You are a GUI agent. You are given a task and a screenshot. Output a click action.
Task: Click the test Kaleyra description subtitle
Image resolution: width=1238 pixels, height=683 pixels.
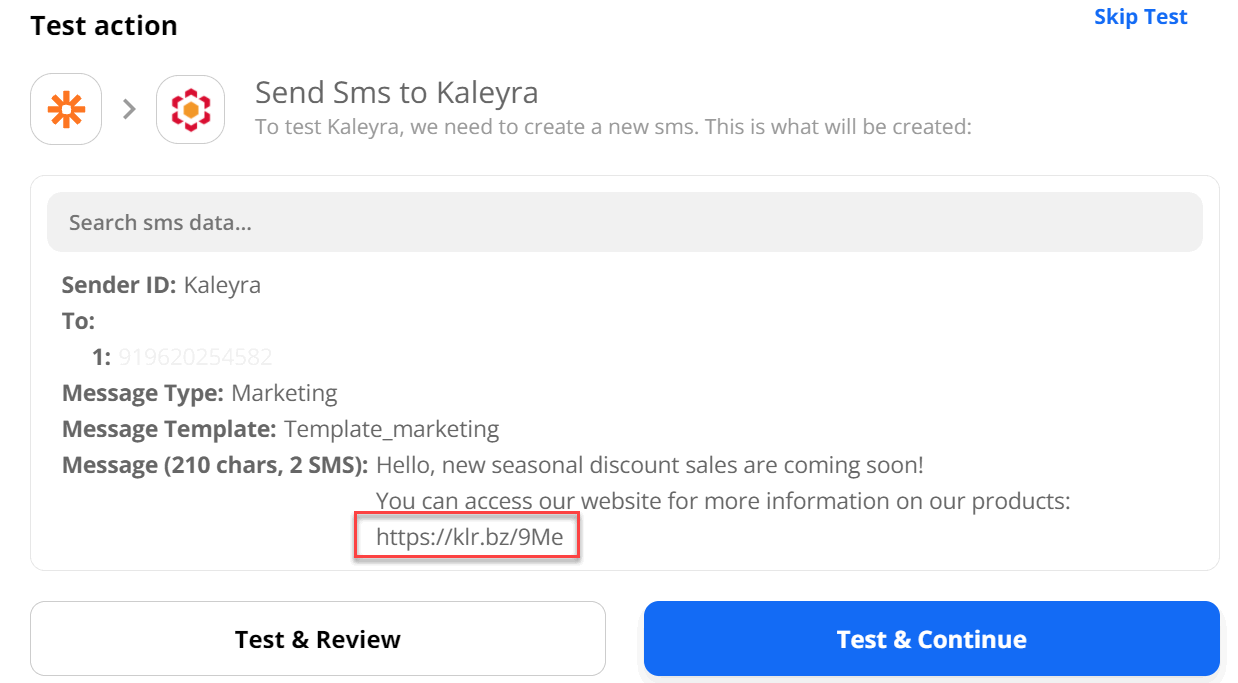[x=614, y=127]
